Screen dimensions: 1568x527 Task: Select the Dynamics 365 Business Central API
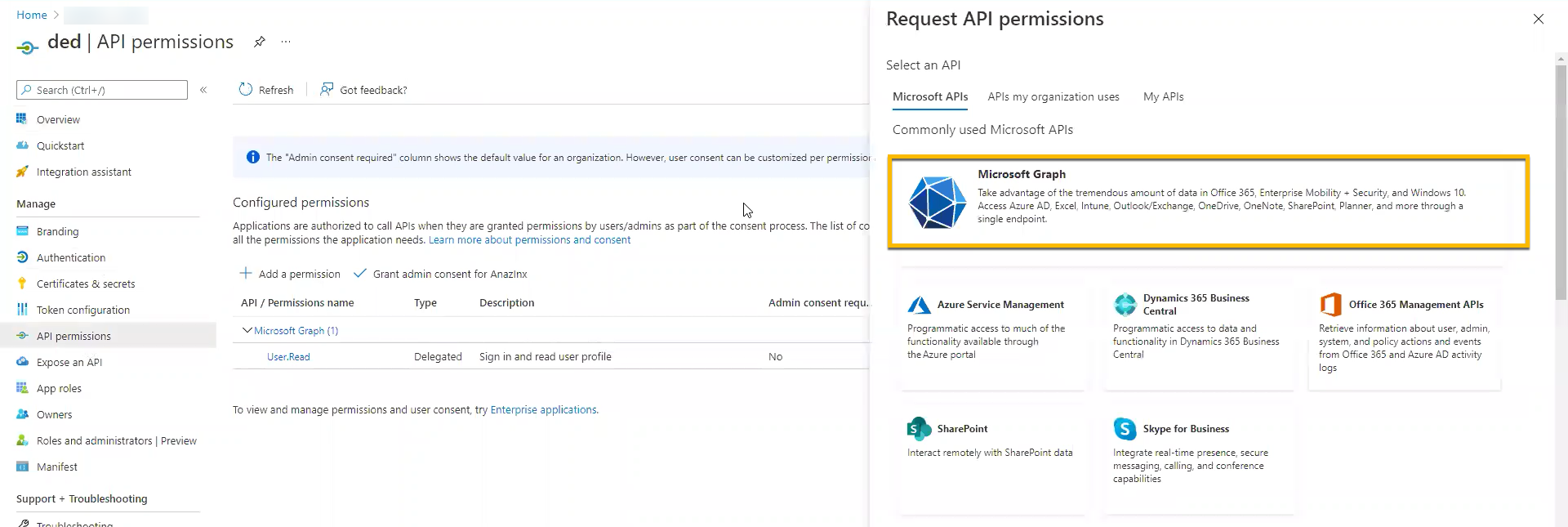pyautogui.click(x=1198, y=328)
